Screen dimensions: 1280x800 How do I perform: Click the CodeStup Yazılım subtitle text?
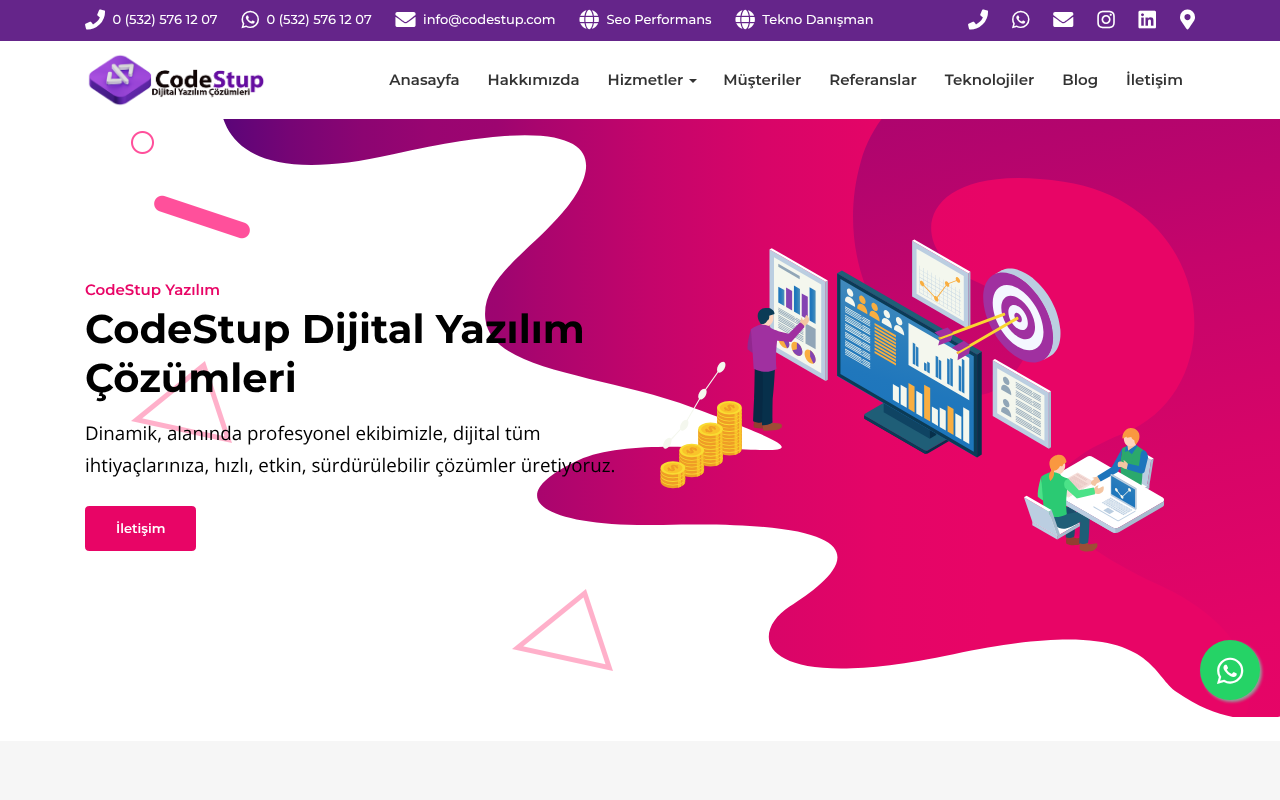click(x=152, y=290)
